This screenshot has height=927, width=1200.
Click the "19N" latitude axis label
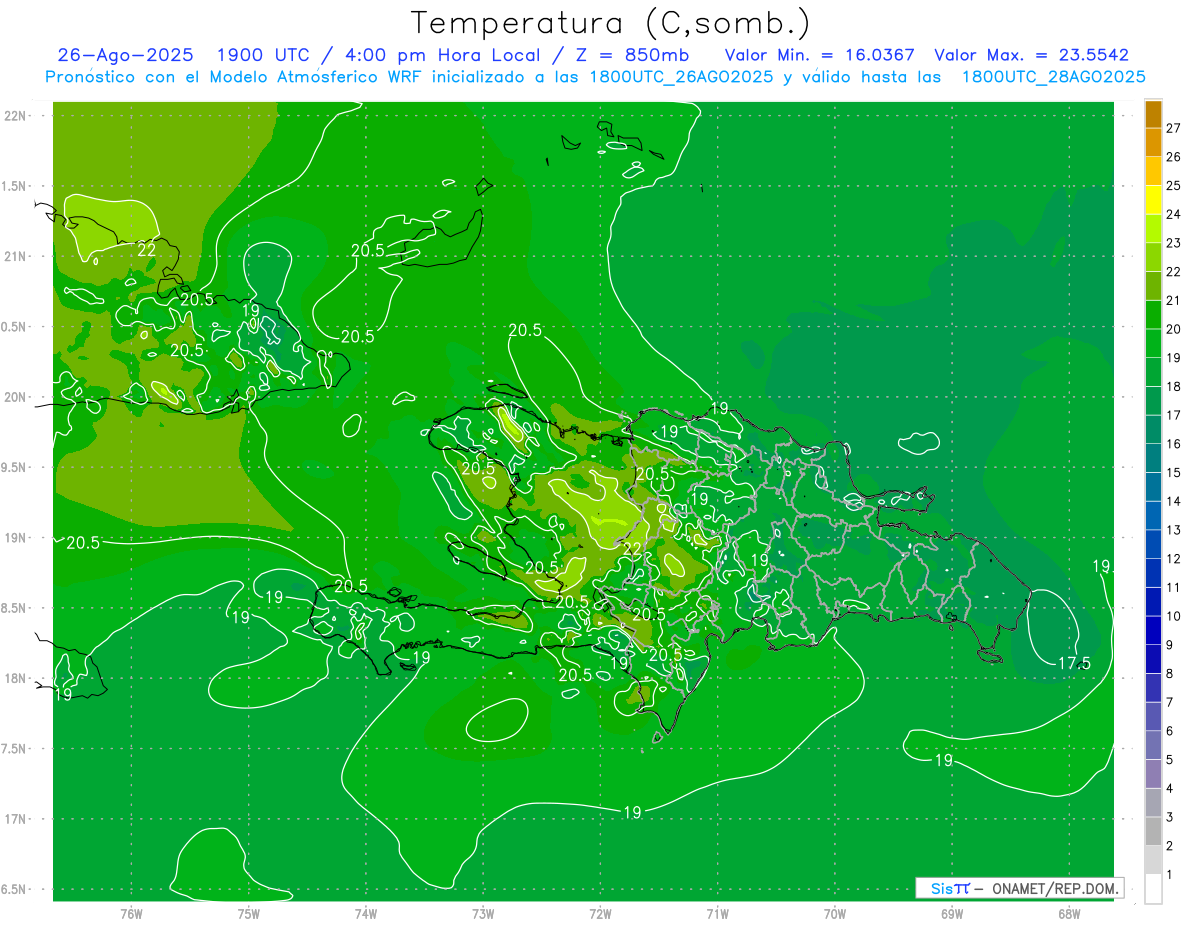point(15,538)
